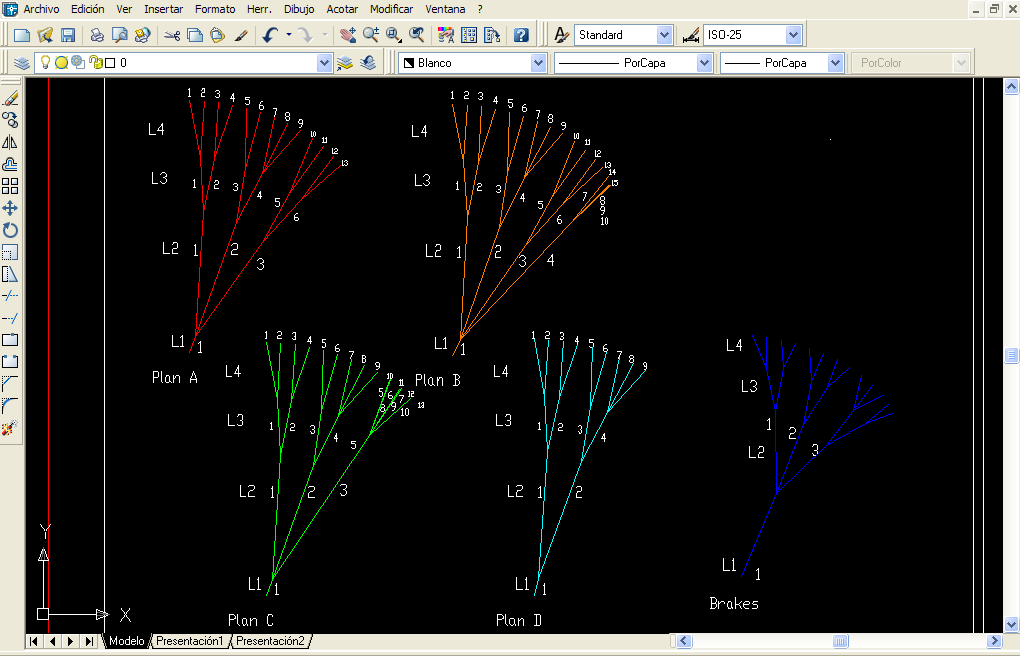Save the drawing with floppy disk icon
This screenshot has height=656, width=1020.
tap(68, 35)
